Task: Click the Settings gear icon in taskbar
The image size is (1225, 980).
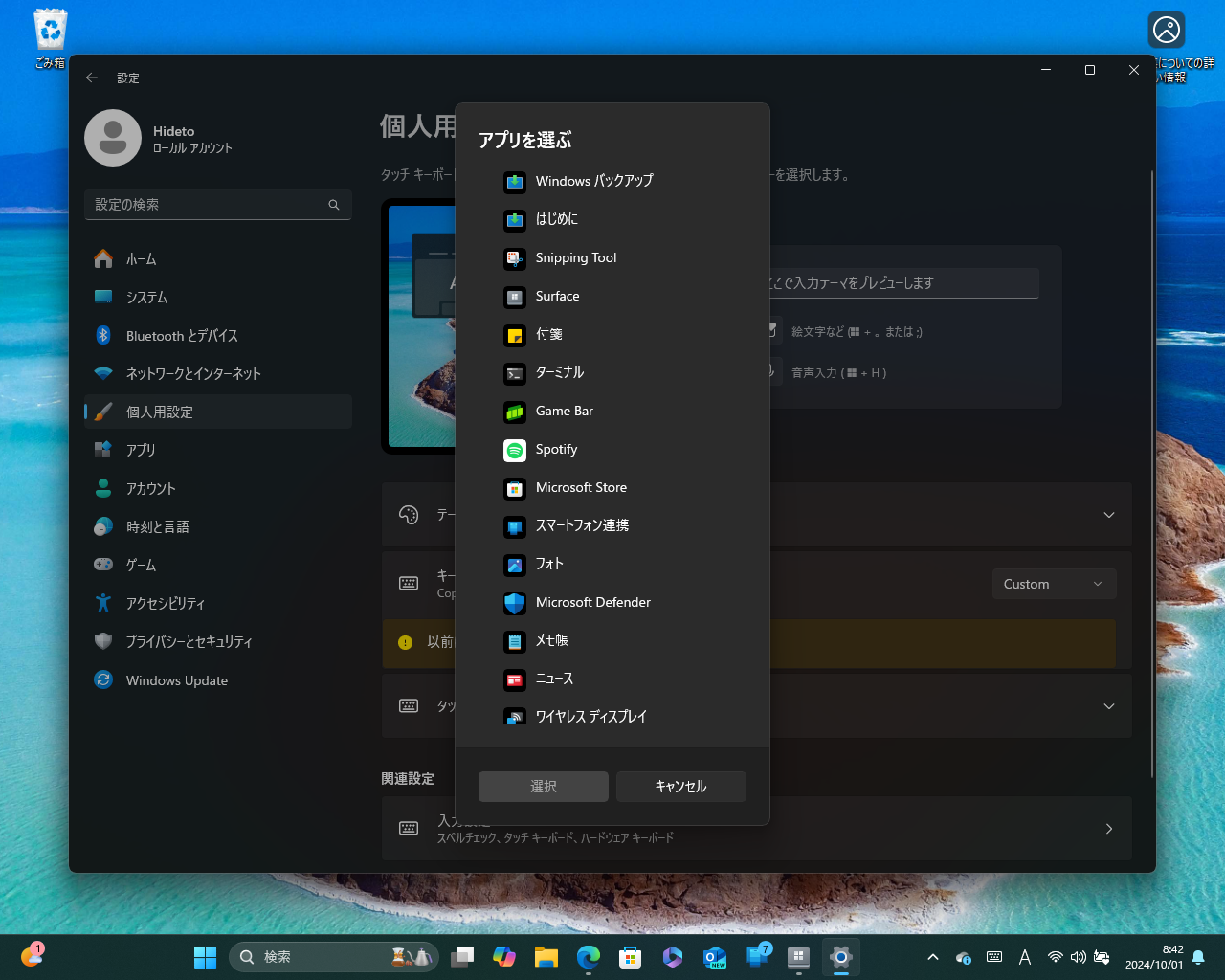Action: [841, 957]
